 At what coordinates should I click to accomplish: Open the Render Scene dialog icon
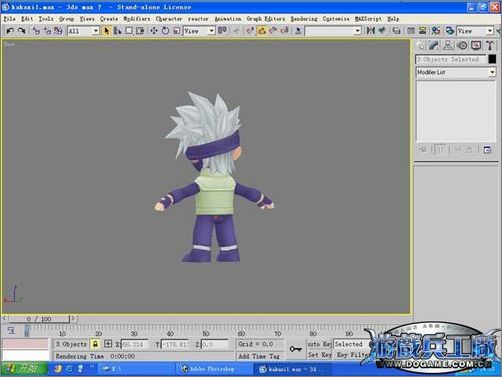pos(450,31)
